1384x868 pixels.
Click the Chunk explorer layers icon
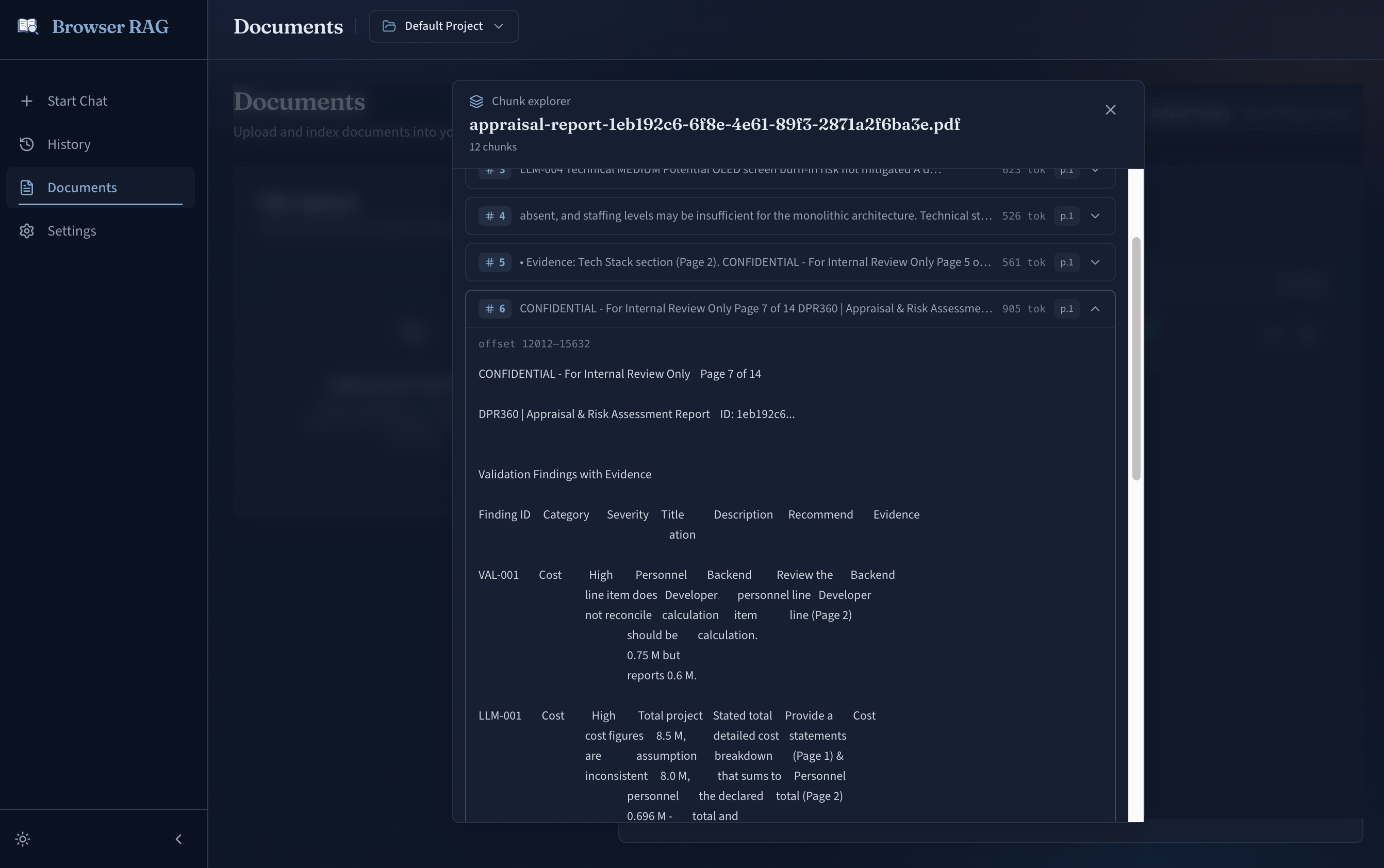coord(476,102)
